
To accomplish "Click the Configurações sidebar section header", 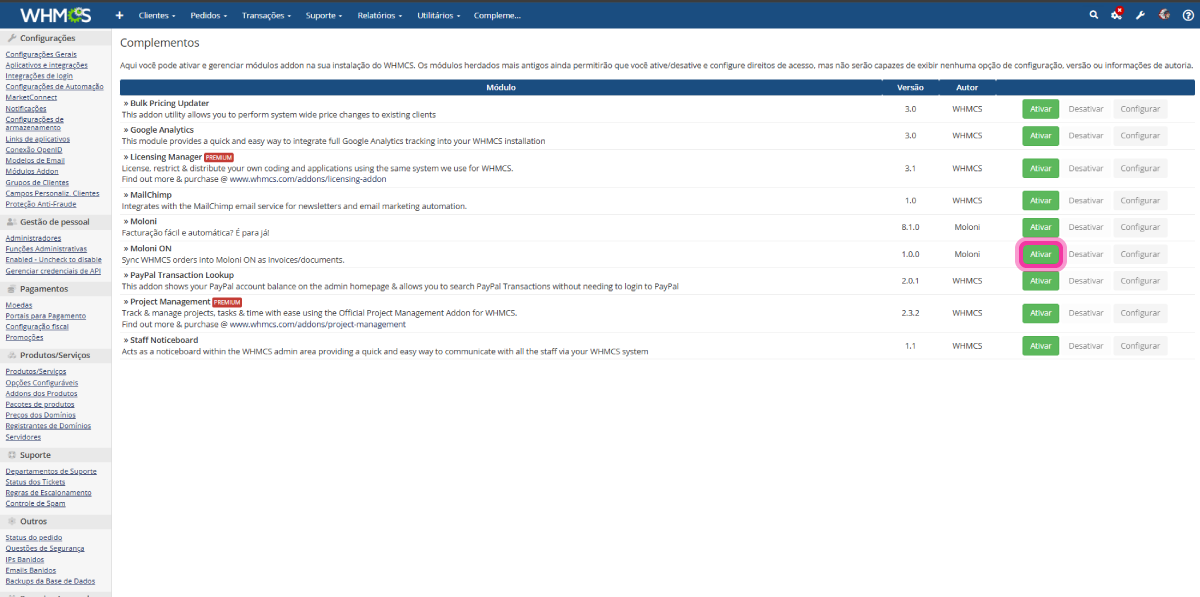I will click(55, 38).
